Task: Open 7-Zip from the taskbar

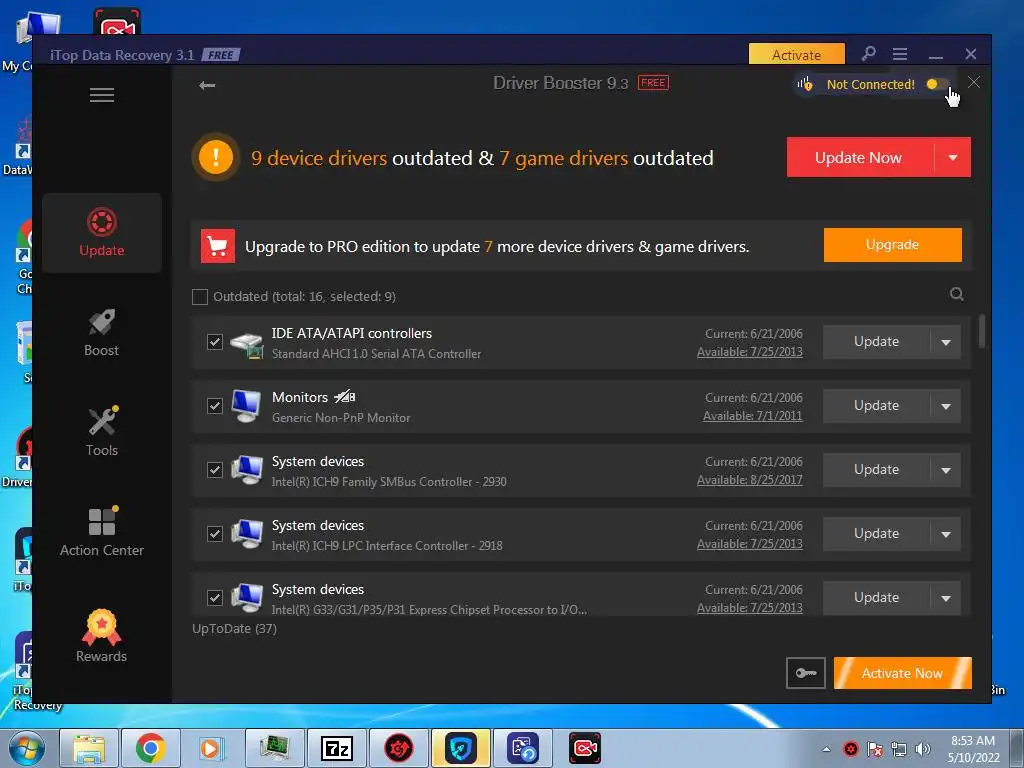Action: (337, 748)
